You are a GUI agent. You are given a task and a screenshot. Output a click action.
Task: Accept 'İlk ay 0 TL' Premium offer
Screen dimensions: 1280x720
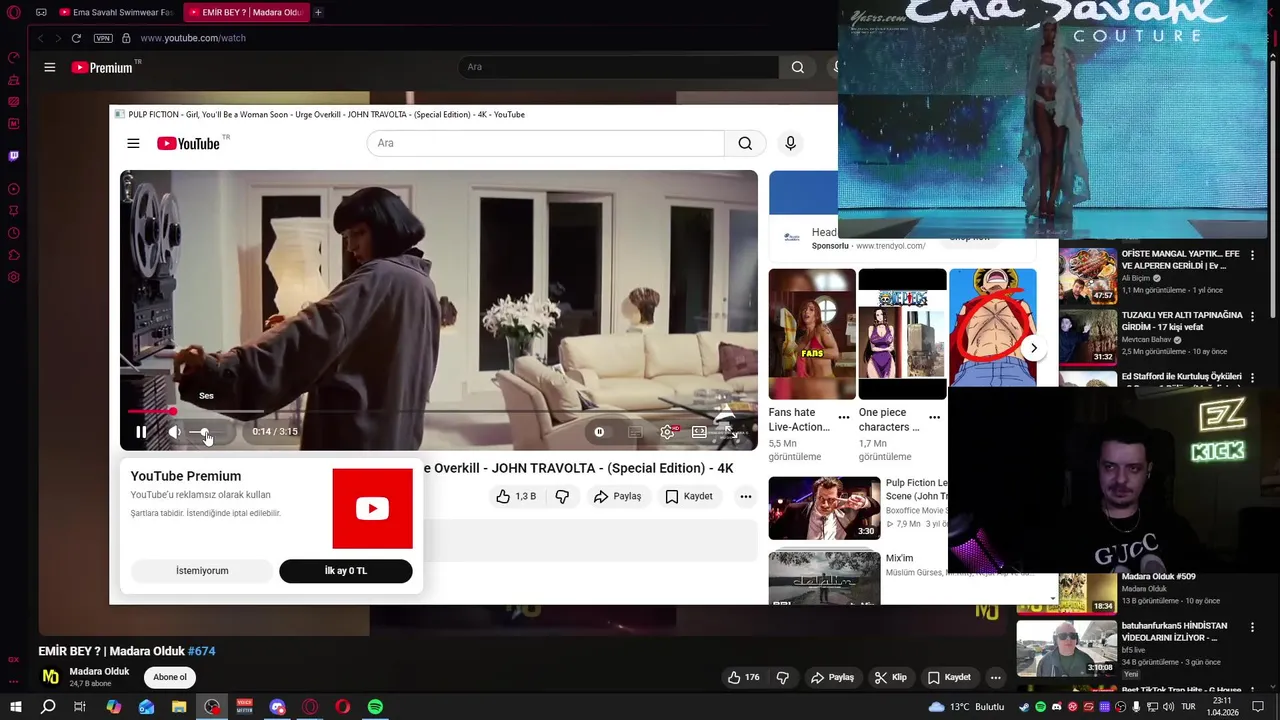click(x=346, y=571)
